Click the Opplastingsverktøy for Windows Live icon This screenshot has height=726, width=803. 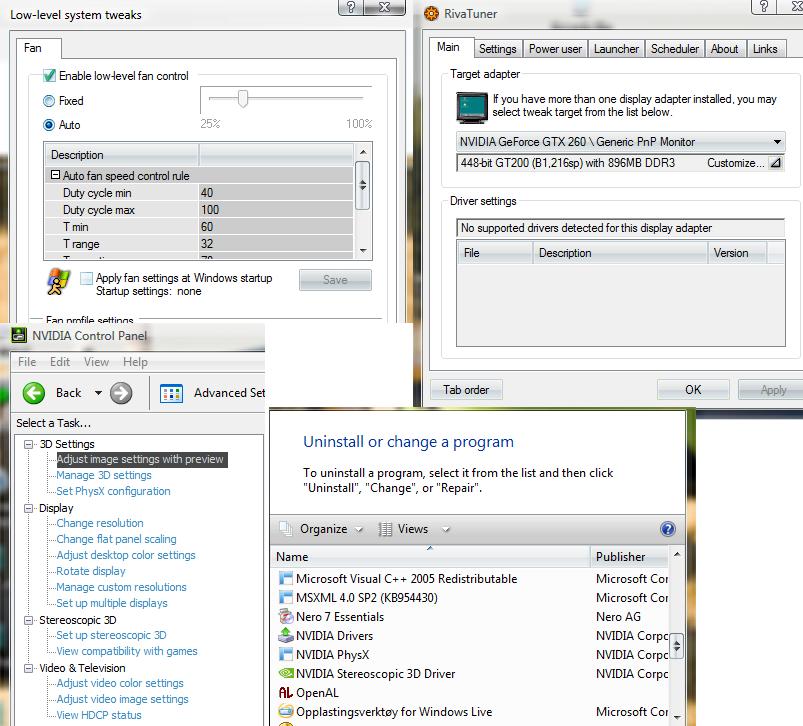(x=285, y=711)
